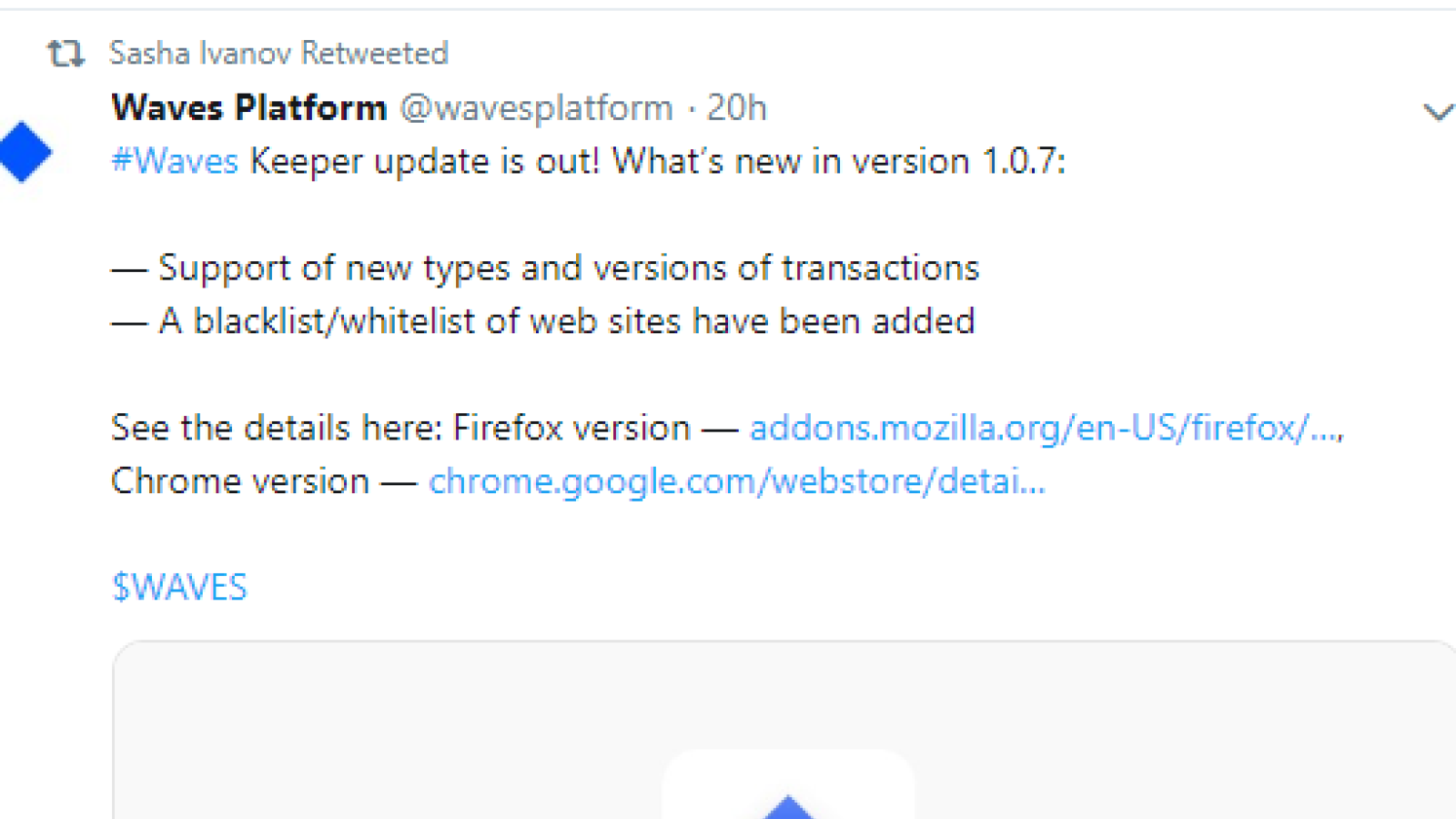Open the chrome.google.com webstore link
The height and width of the screenshot is (819, 1456).
(x=737, y=481)
